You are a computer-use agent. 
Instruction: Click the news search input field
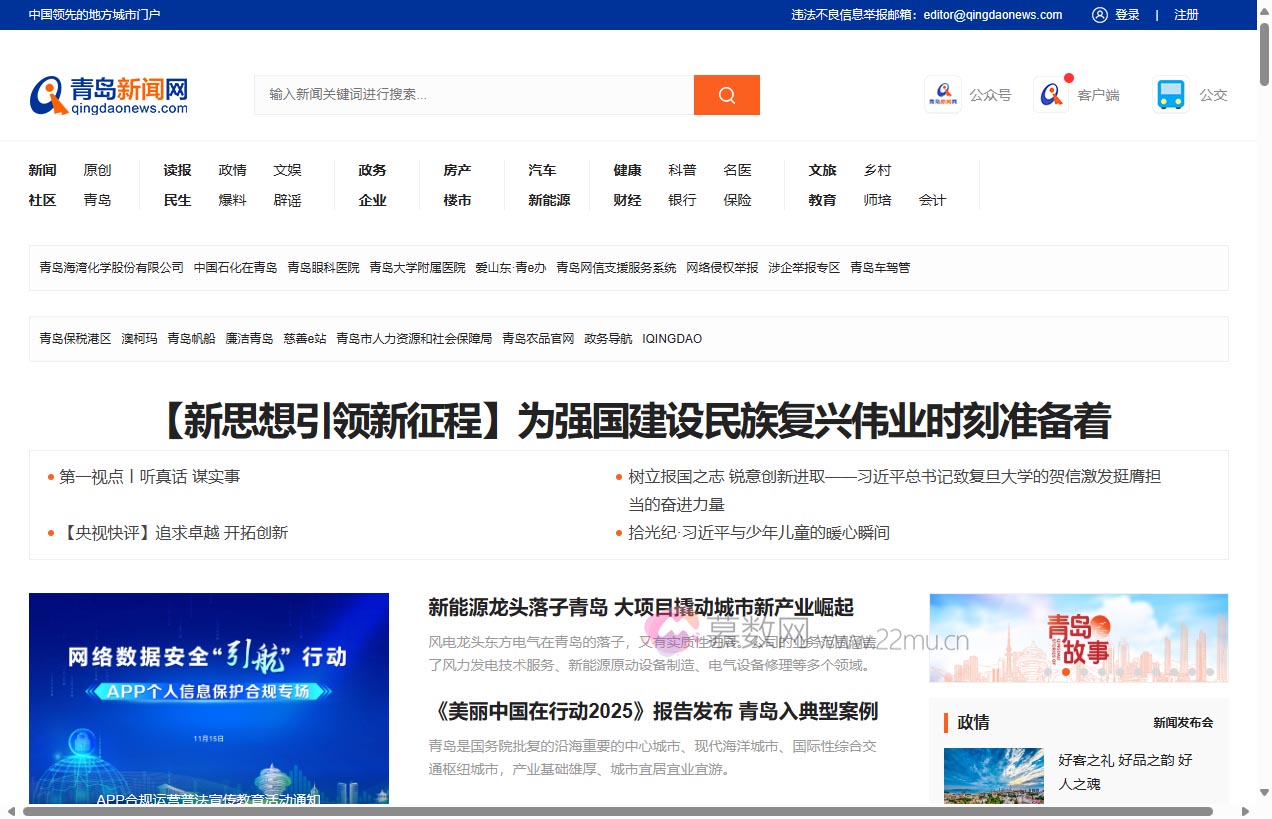pos(470,95)
